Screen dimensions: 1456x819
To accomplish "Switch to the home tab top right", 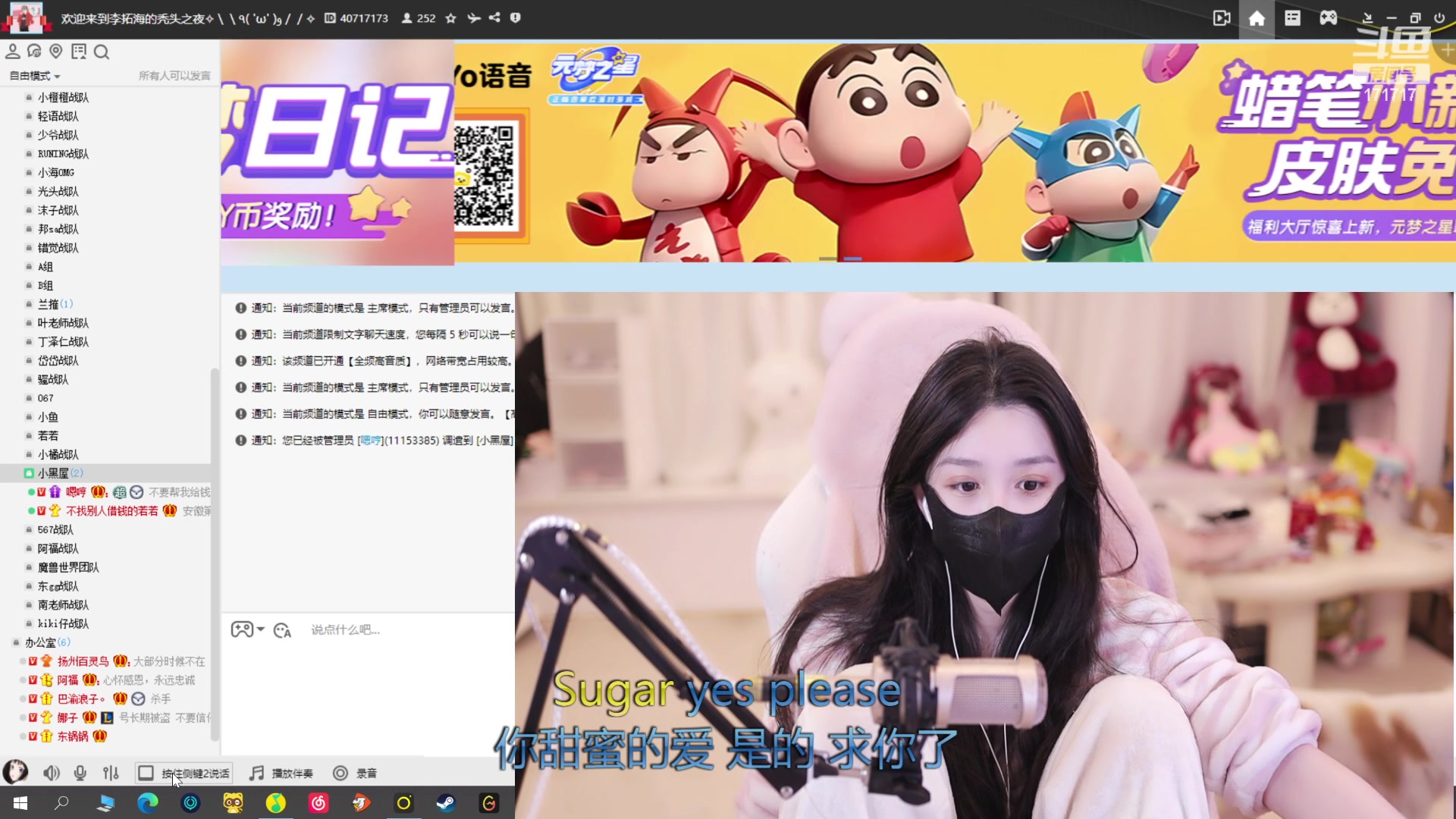I will tap(1256, 17).
